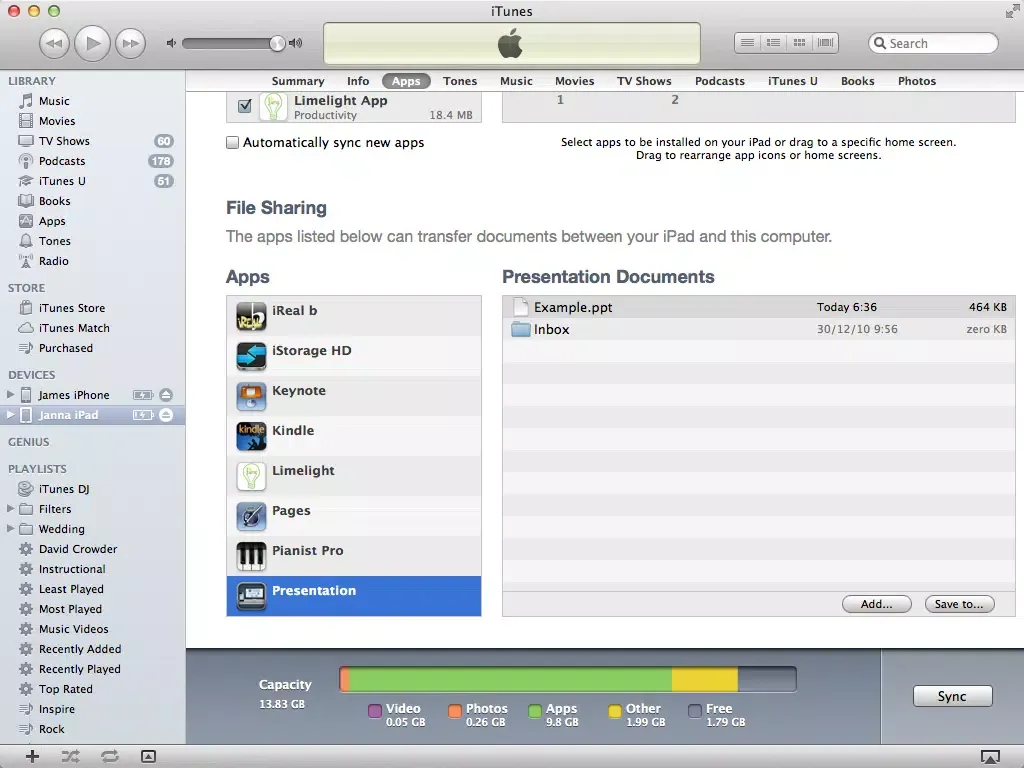Open the Summary tab
Screen dimensions: 1024x768
(298, 81)
